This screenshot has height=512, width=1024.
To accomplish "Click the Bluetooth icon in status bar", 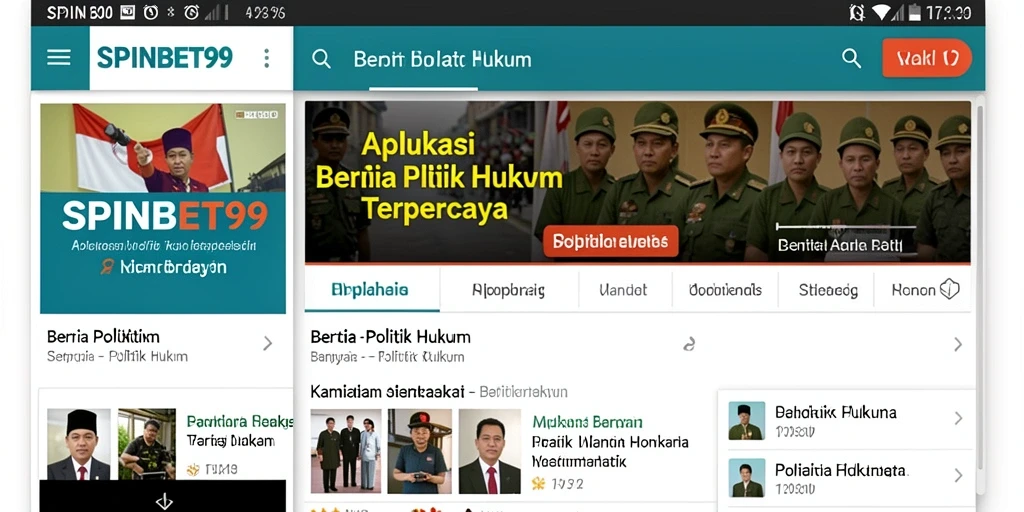I will click(171, 12).
